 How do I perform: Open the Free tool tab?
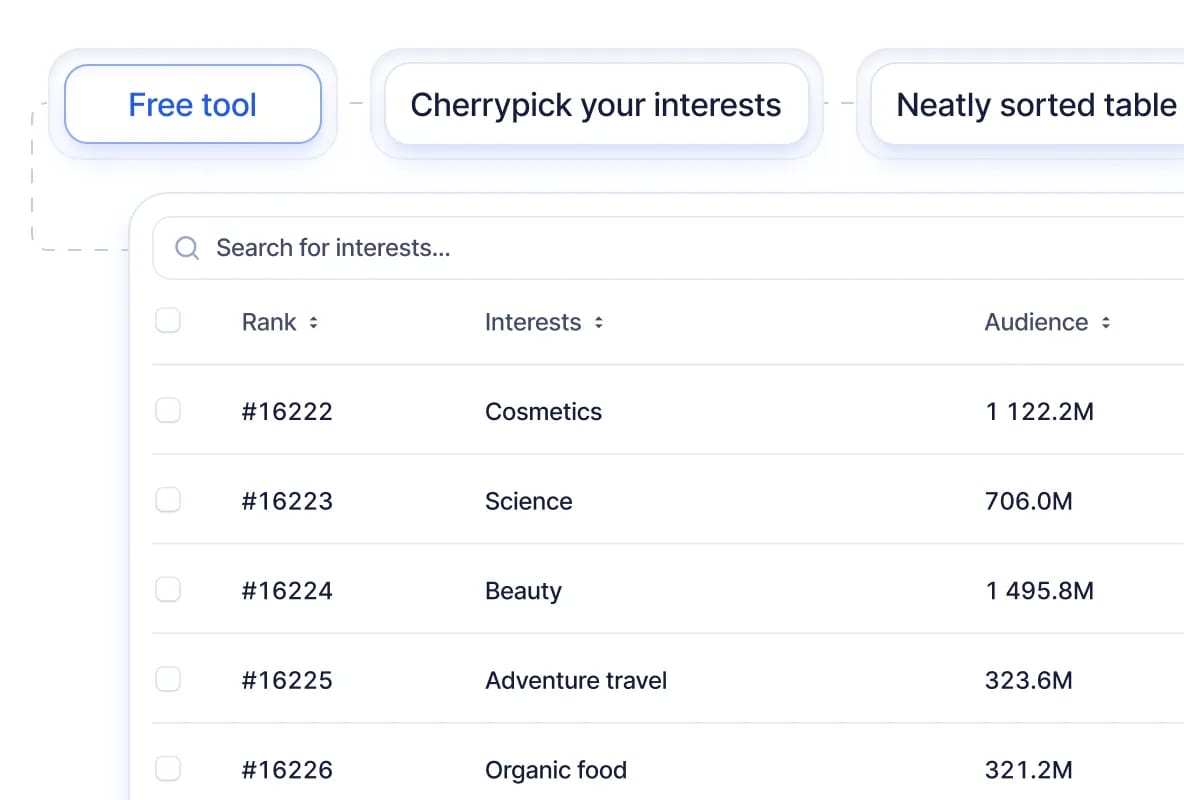(193, 105)
